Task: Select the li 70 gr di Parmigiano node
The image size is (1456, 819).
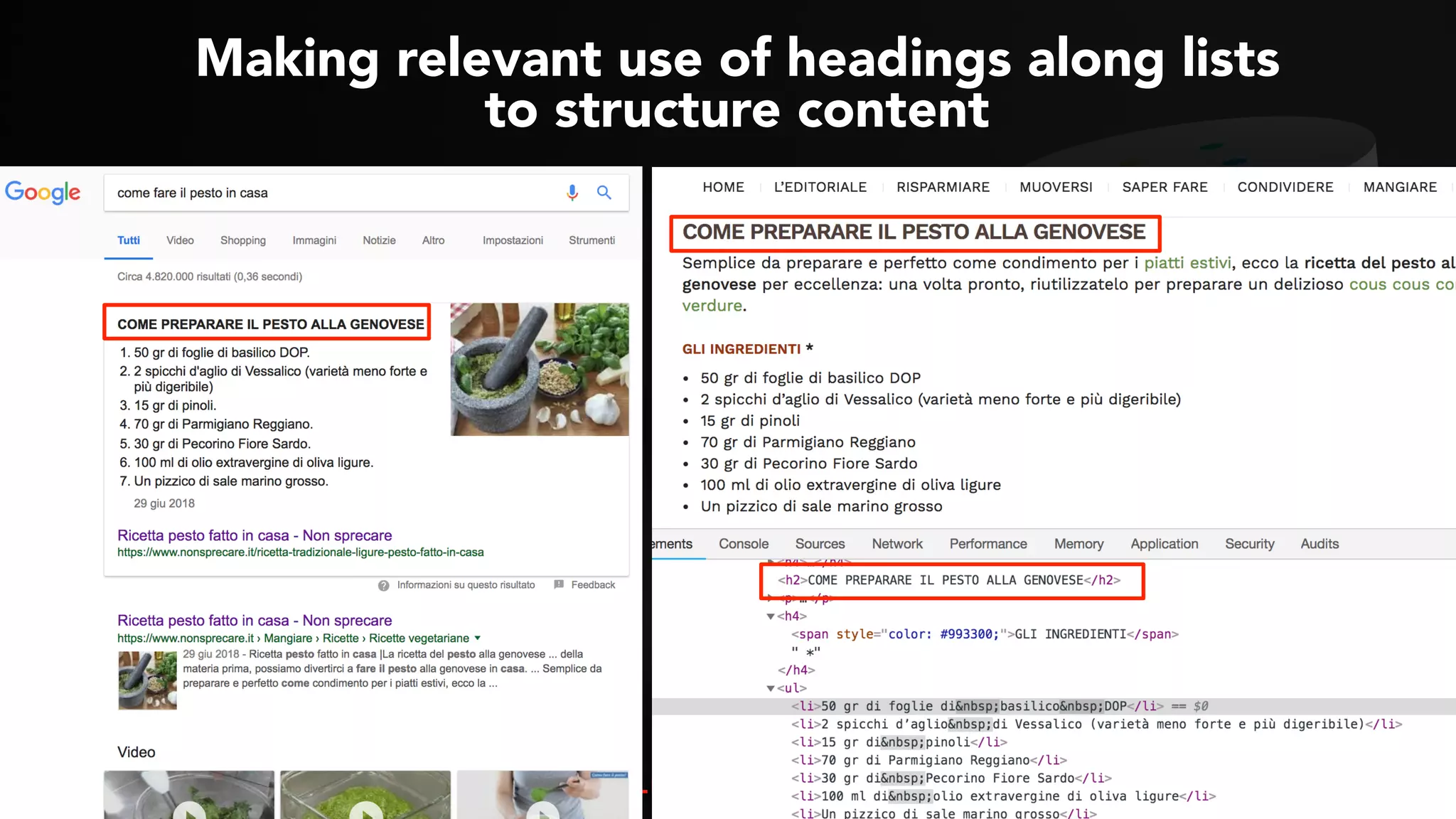Action: click(928, 761)
